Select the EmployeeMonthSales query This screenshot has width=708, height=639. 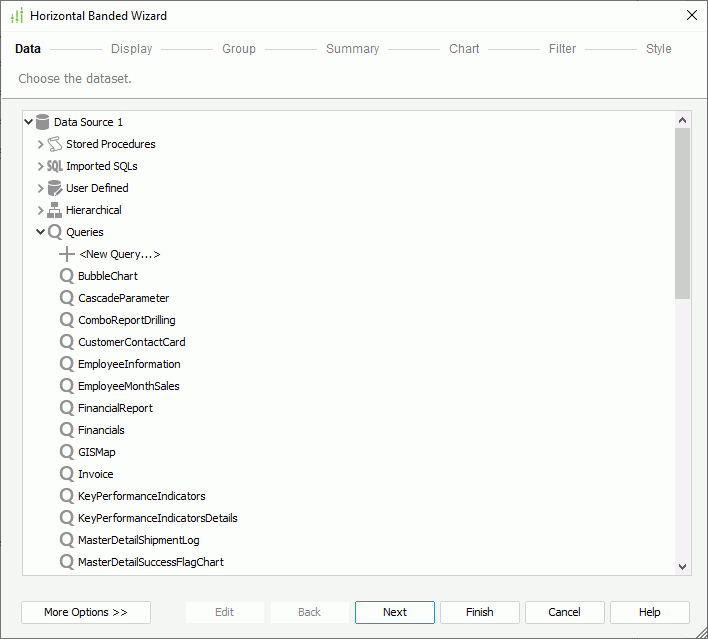[x=128, y=386]
